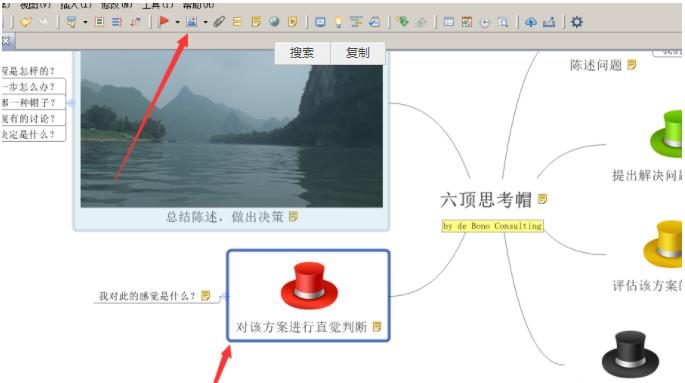The image size is (685, 383).
Task: Open the 插入 menu
Action: pyautogui.click(x=76, y=5)
